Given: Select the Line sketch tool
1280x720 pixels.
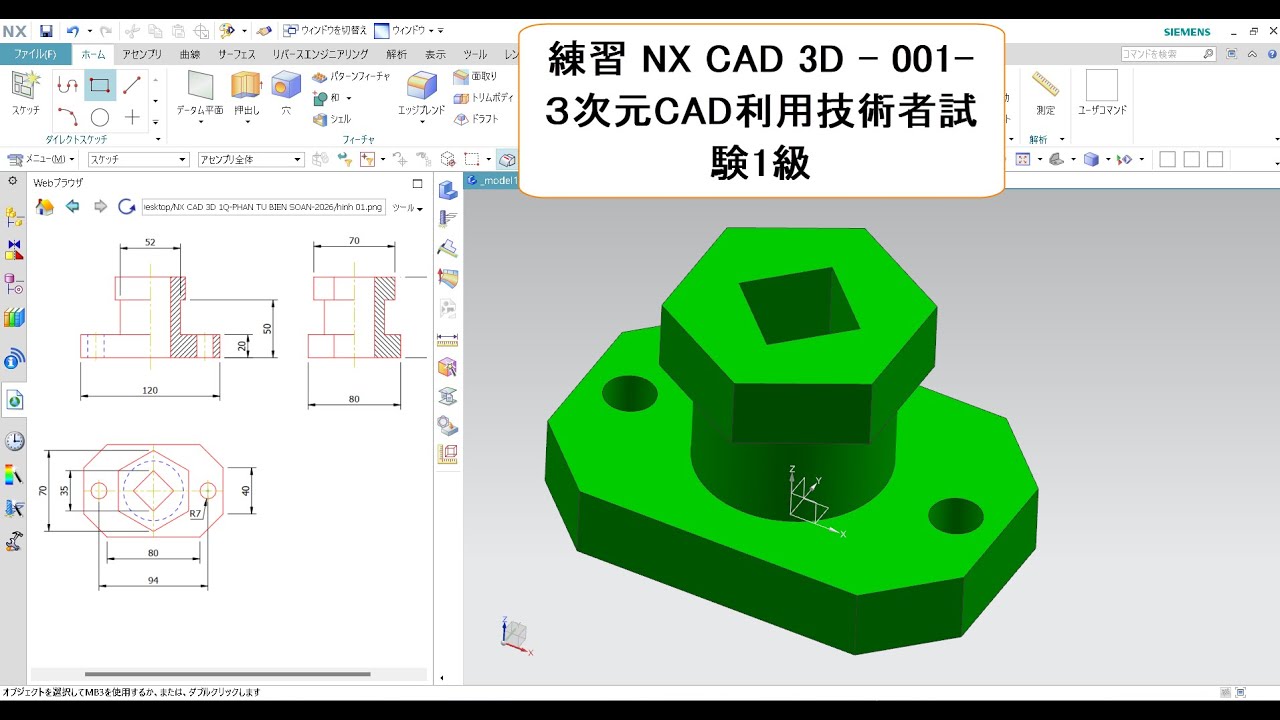Looking at the screenshot, I should (x=132, y=85).
